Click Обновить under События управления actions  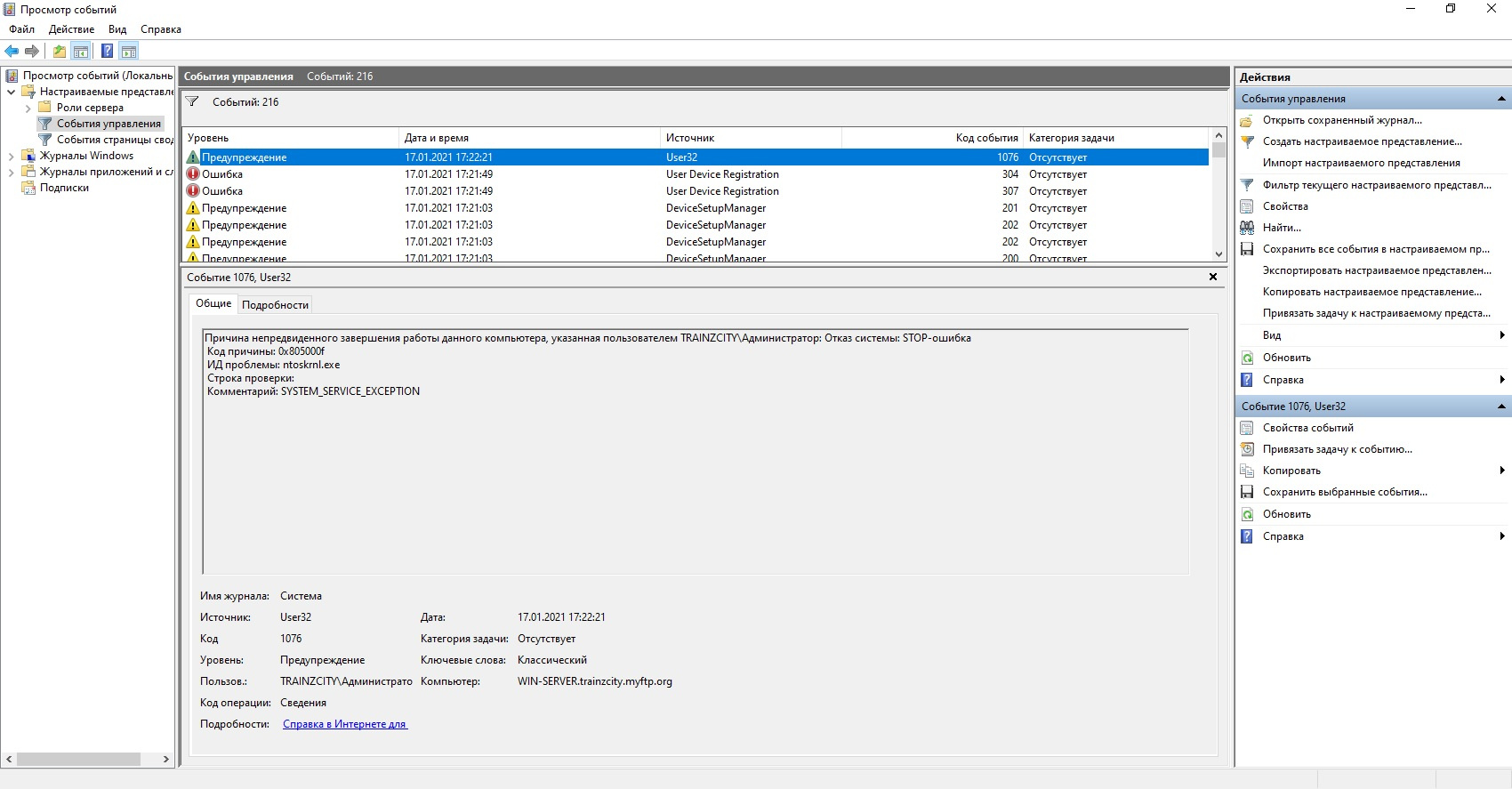tap(1286, 358)
